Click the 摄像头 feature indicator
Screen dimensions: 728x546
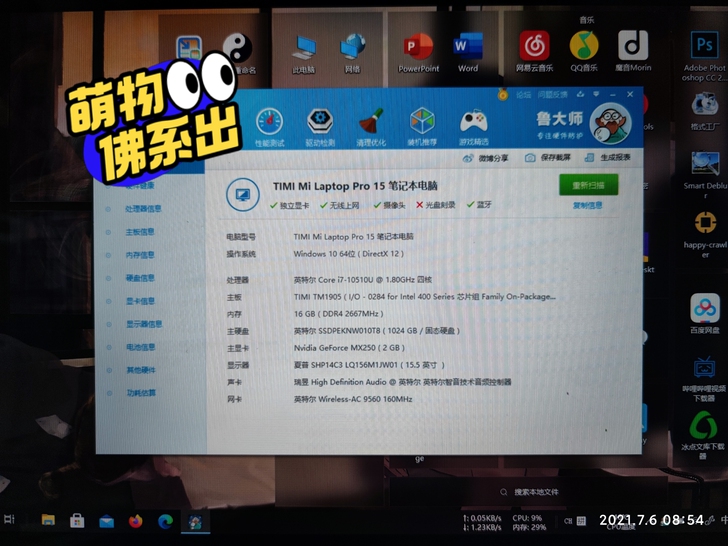coord(389,205)
